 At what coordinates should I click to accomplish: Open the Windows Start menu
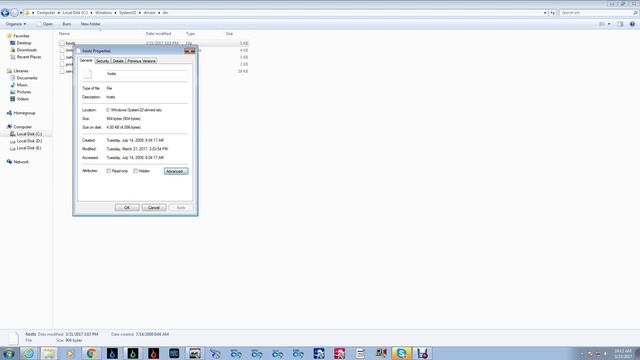(x=9, y=353)
